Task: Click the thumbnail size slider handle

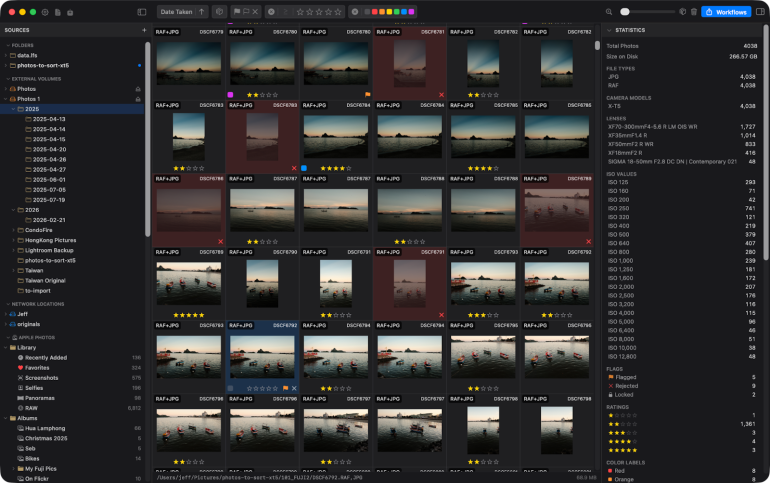Action: coord(625,12)
